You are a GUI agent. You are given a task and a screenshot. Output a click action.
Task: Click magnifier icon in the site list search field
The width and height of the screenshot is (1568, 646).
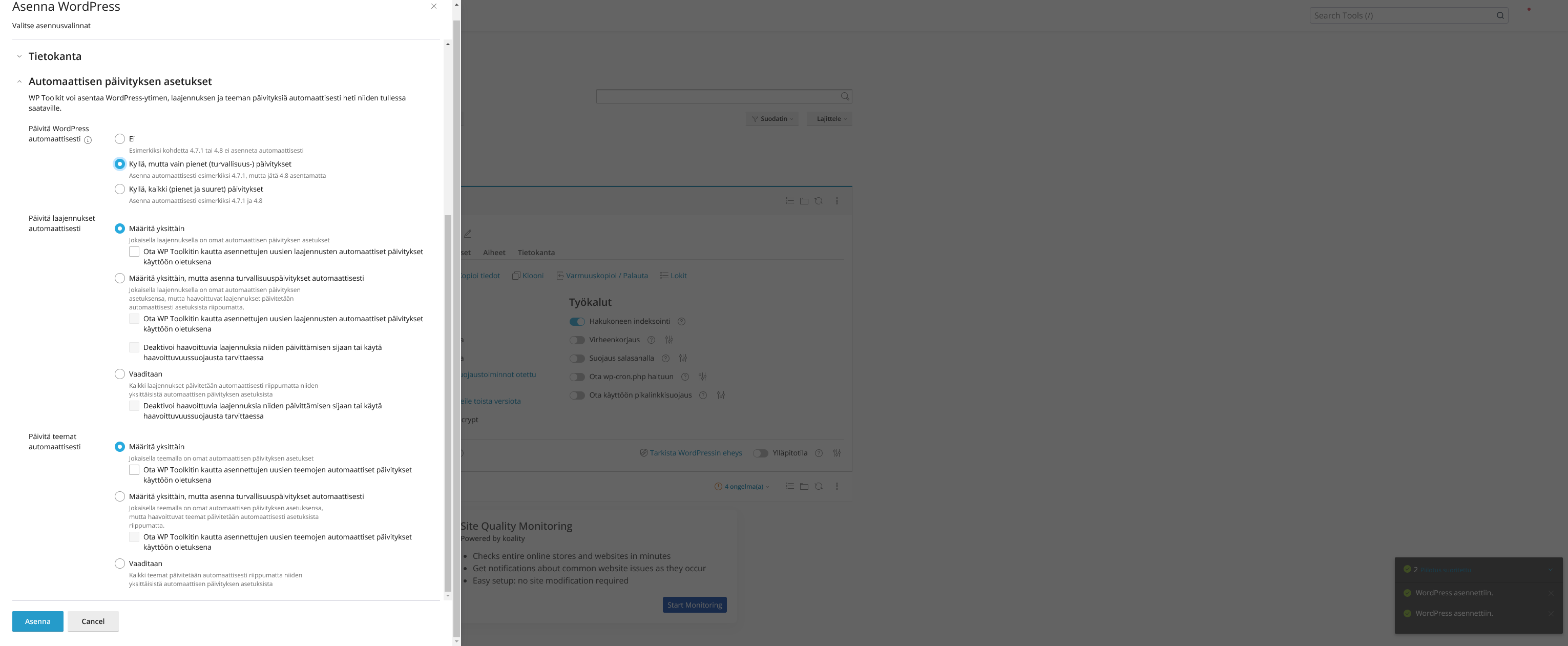pos(845,96)
